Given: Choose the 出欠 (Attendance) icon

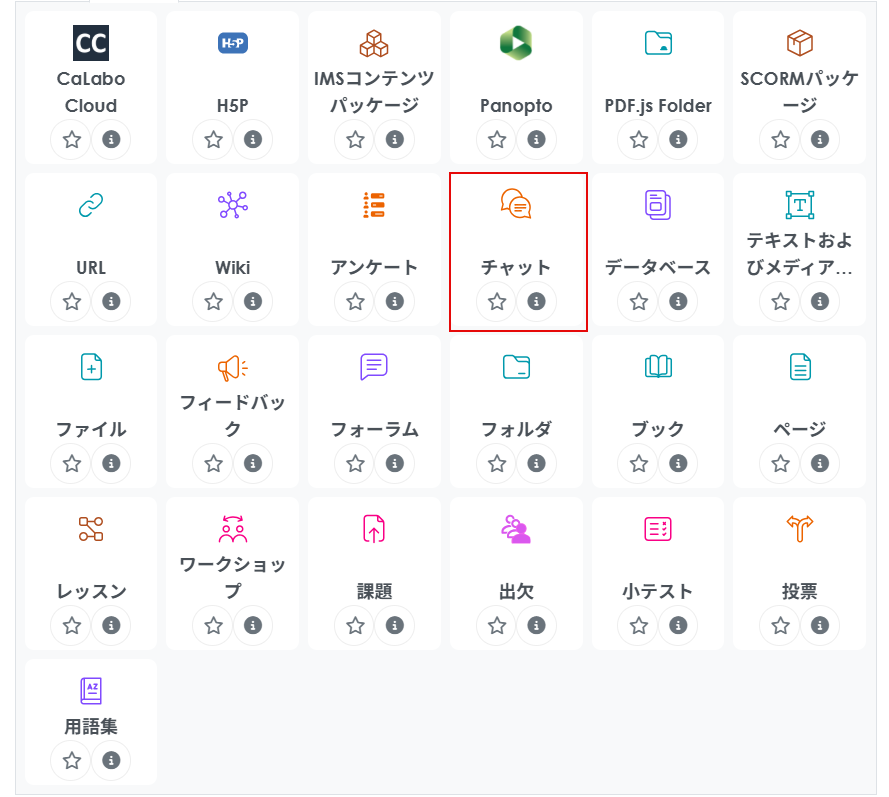Looking at the screenshot, I should [516, 529].
